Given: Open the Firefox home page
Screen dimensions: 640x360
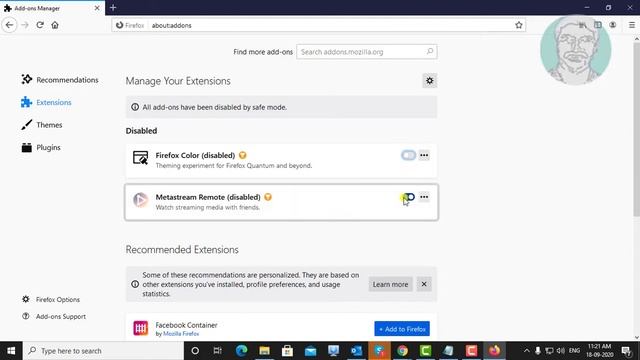Looking at the screenshot, I should point(55,25).
